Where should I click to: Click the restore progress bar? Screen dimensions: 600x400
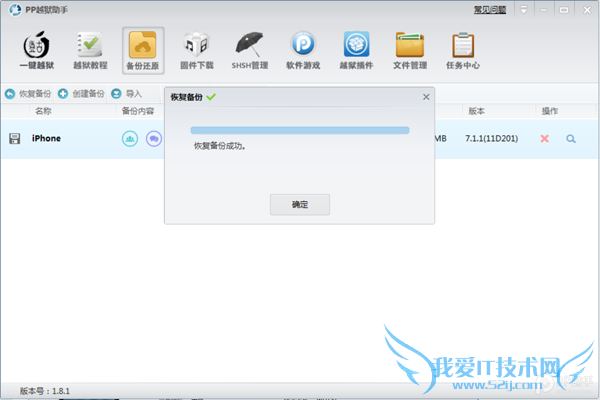300,131
